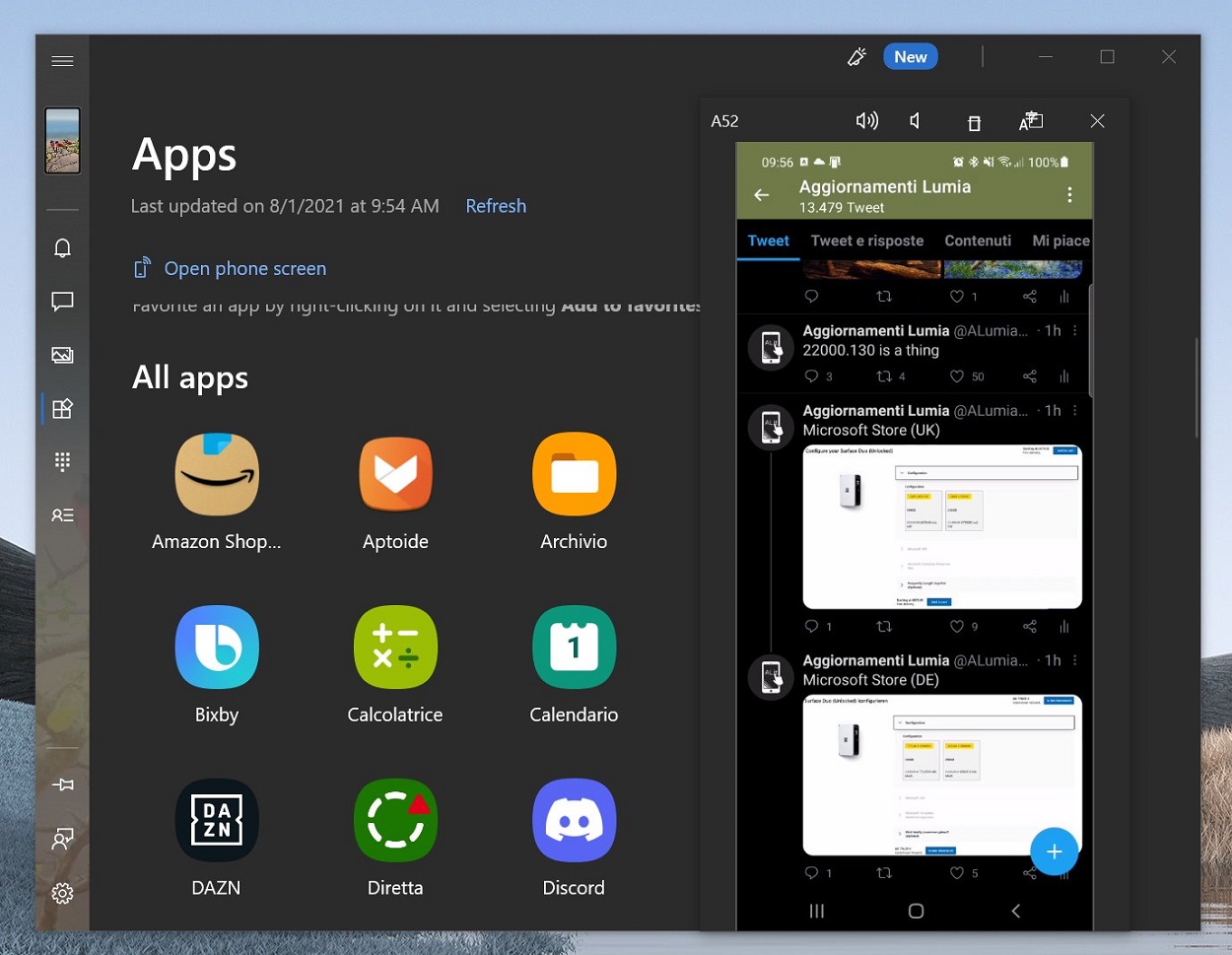Open the Photos icon in sidebar
Image resolution: width=1232 pixels, height=955 pixels.
tap(62, 355)
